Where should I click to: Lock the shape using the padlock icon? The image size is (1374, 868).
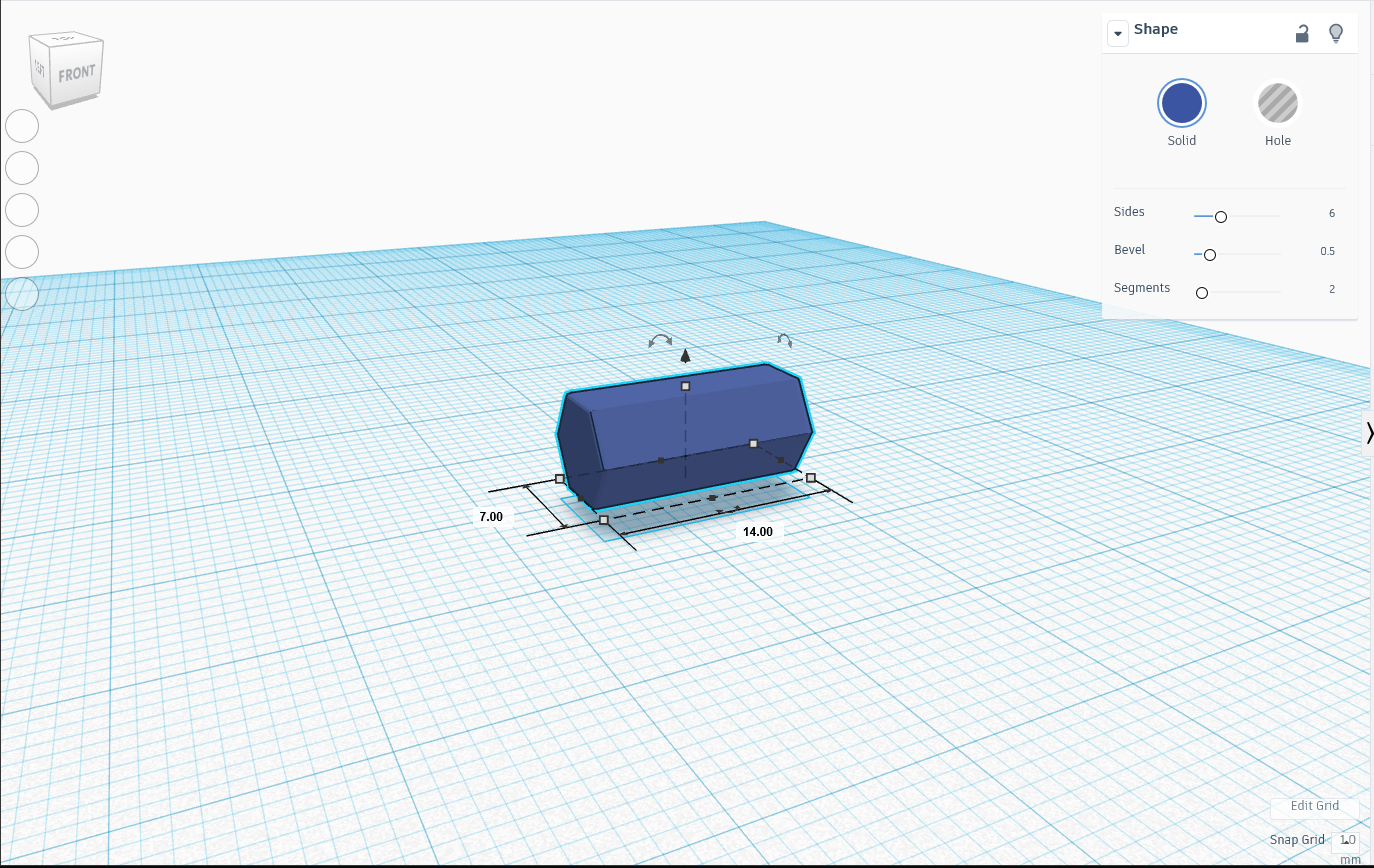pos(1301,33)
